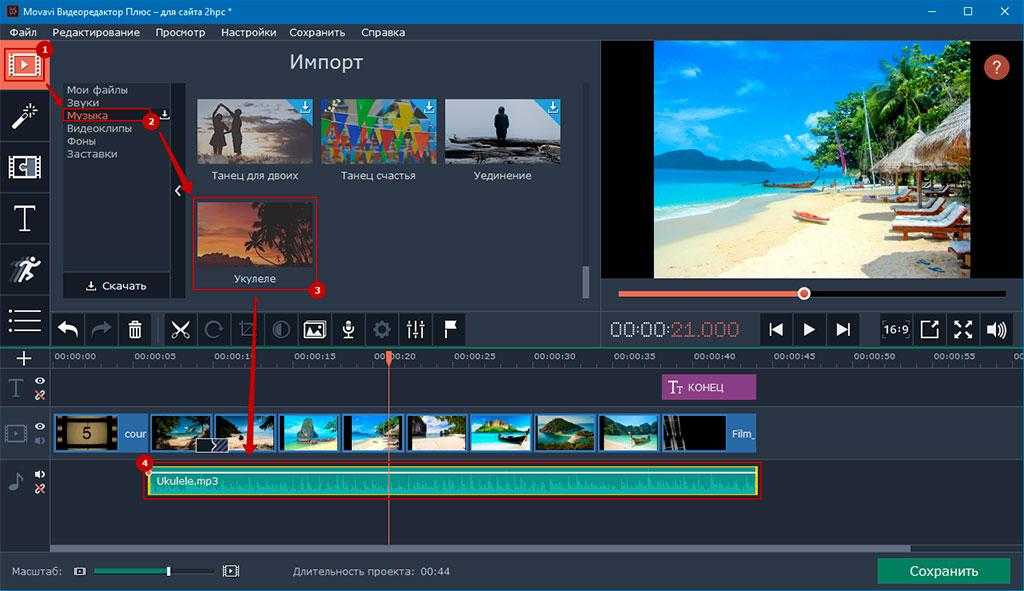
Task: Click the preview playback progress slider handle
Action: click(x=804, y=294)
